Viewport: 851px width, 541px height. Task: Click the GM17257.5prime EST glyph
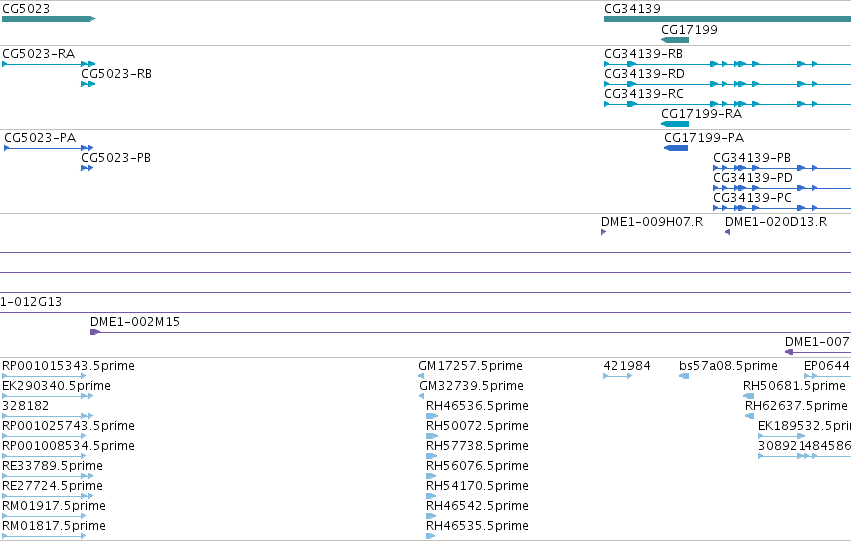point(421,376)
